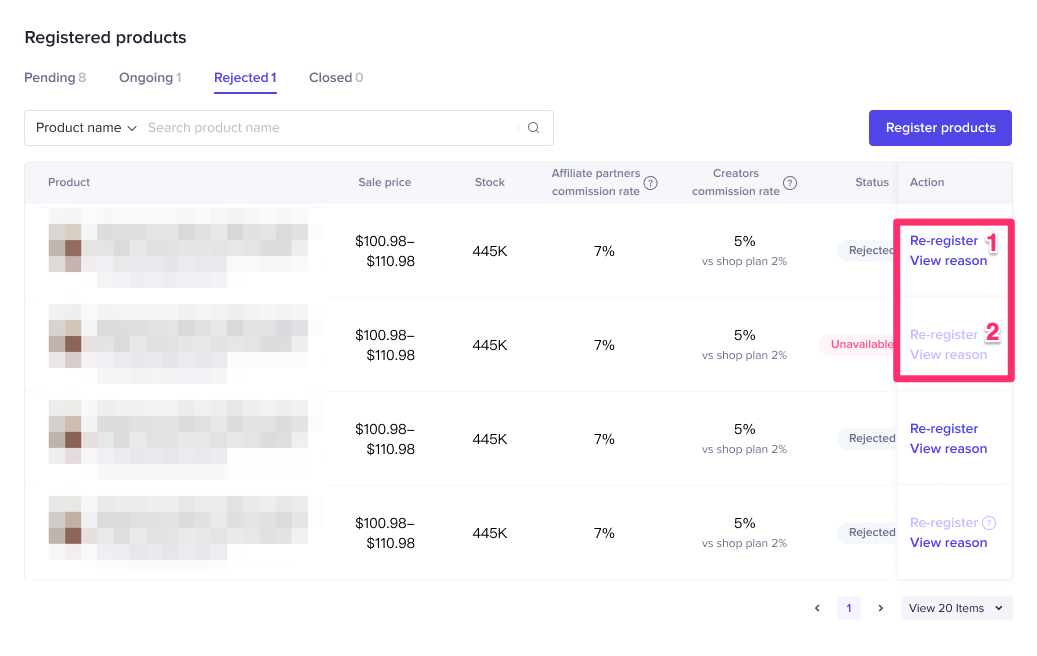Click the search magnifier icon
Viewport: 1037px width, 656px height.
click(533, 128)
